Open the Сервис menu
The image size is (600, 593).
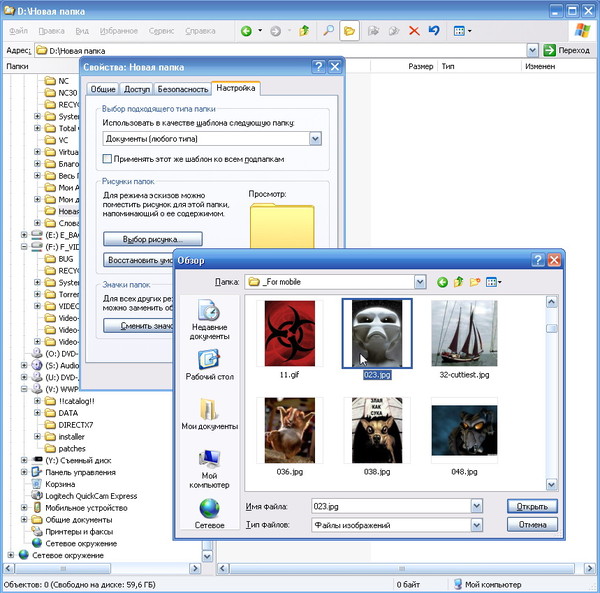click(x=161, y=31)
